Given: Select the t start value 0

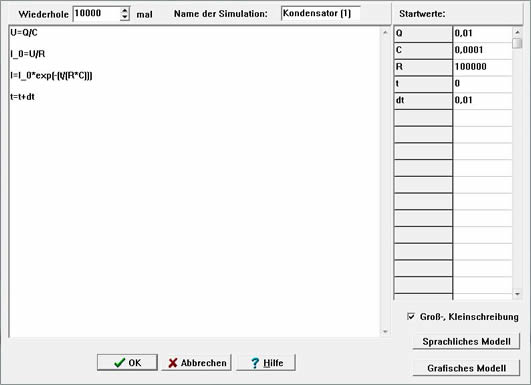Looking at the screenshot, I should [x=483, y=84].
